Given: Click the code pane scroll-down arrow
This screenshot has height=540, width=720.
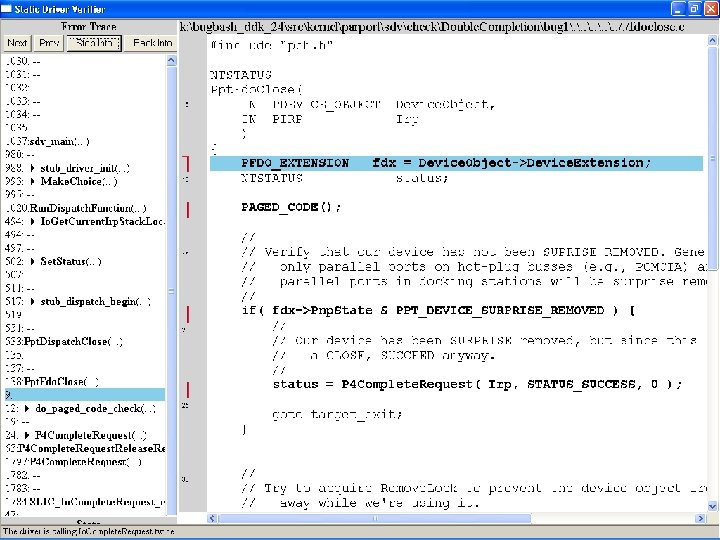Looking at the screenshot, I should click(712, 506).
